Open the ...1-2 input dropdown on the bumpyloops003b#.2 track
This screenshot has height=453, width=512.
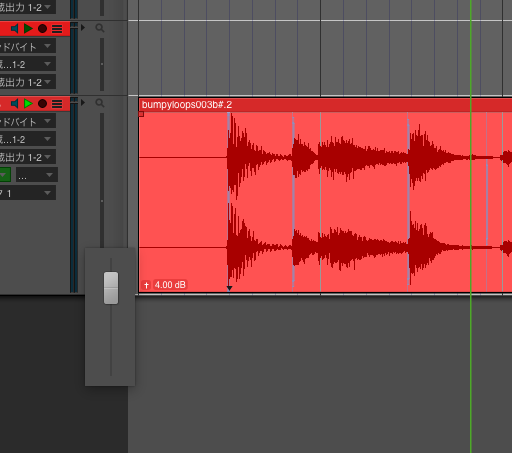pos(27,139)
